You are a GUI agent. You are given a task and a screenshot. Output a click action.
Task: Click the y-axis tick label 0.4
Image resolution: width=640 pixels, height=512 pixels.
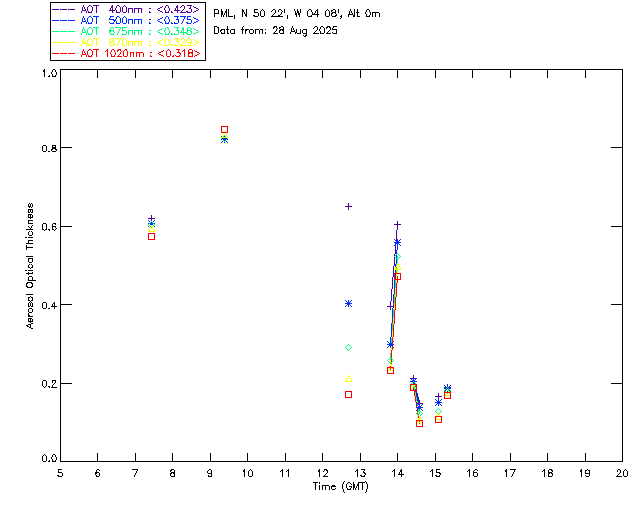(49, 305)
